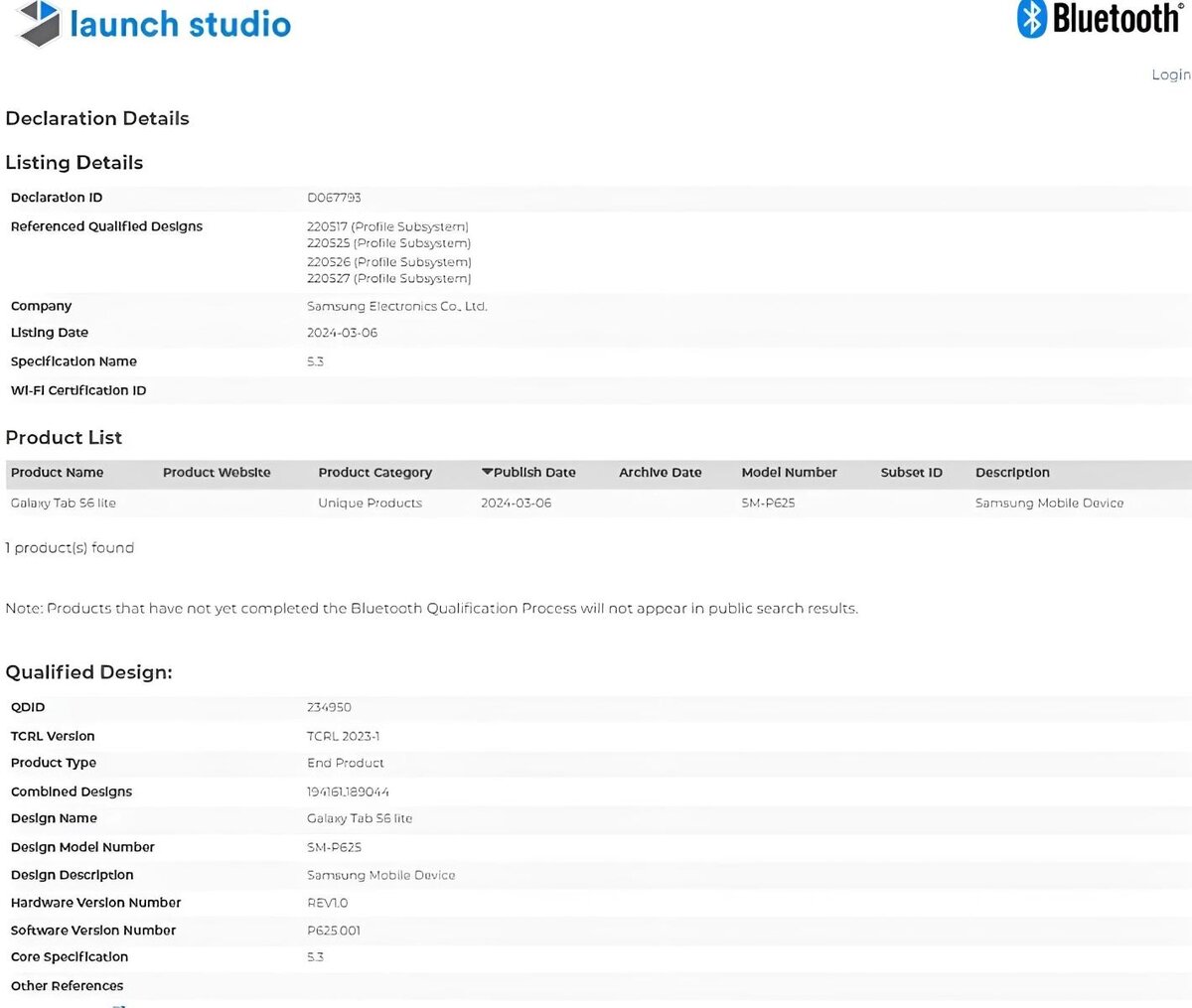The height and width of the screenshot is (1008, 1192).
Task: Click Samsung Mobile Device in Product List
Action: pyautogui.click(x=1049, y=504)
